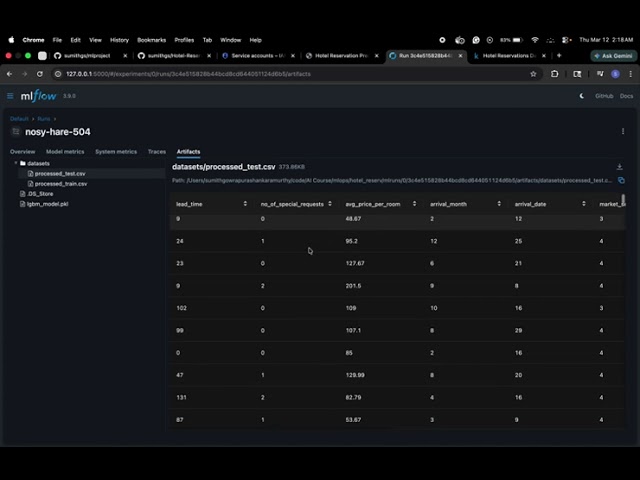Select the Artifacts tab
This screenshot has width=640, height=480.
click(188, 151)
